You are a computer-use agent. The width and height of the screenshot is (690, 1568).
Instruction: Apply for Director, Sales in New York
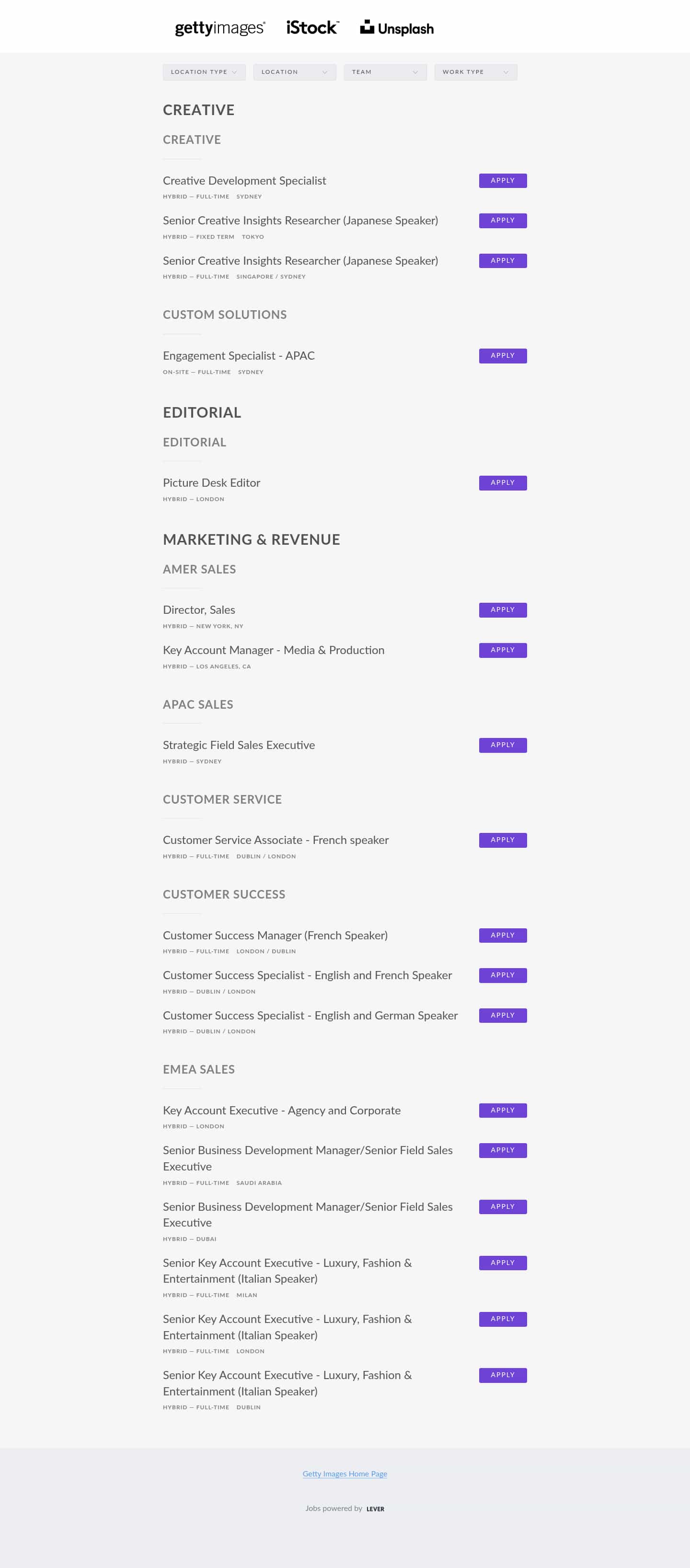click(503, 609)
